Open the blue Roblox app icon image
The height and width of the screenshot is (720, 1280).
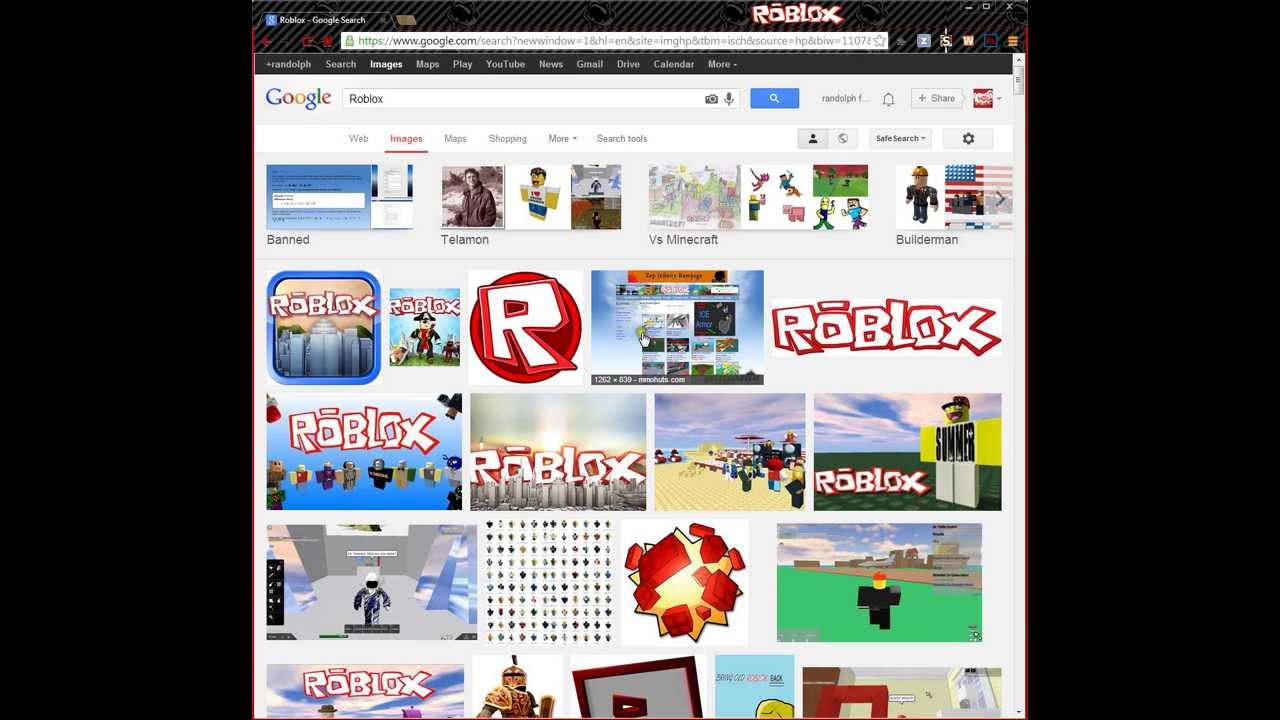(324, 327)
